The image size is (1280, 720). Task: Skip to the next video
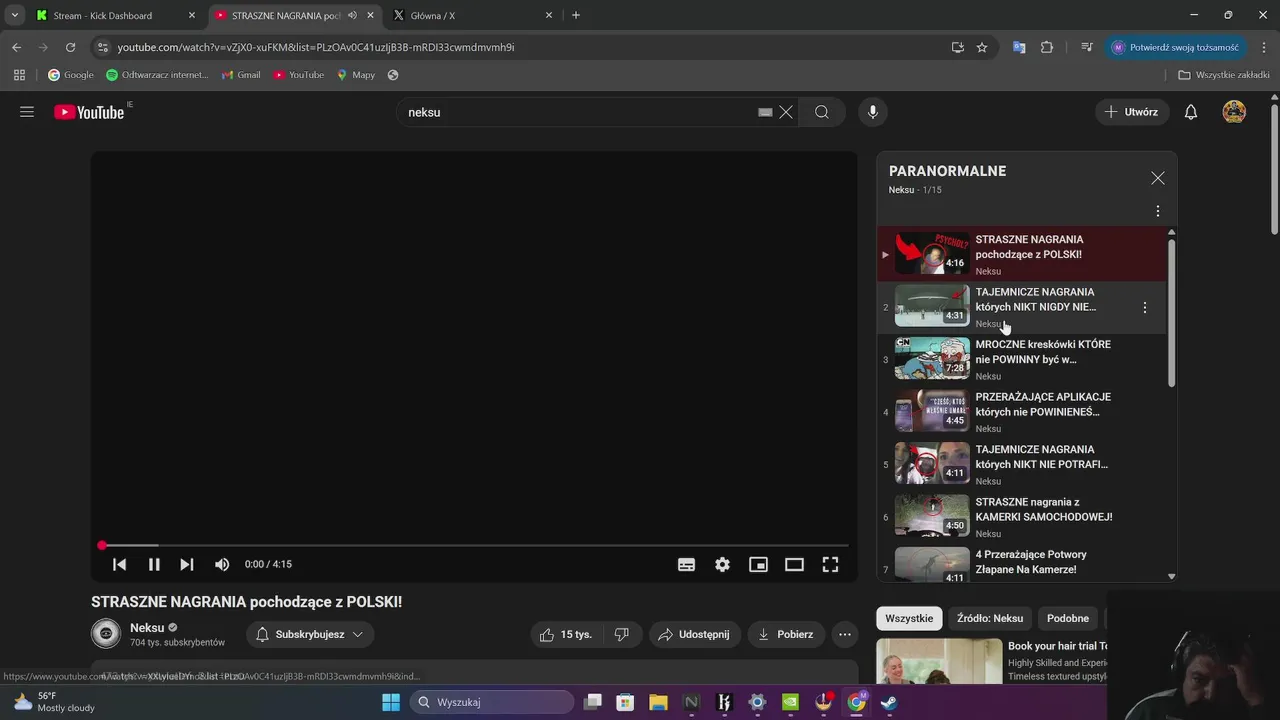pos(187,564)
